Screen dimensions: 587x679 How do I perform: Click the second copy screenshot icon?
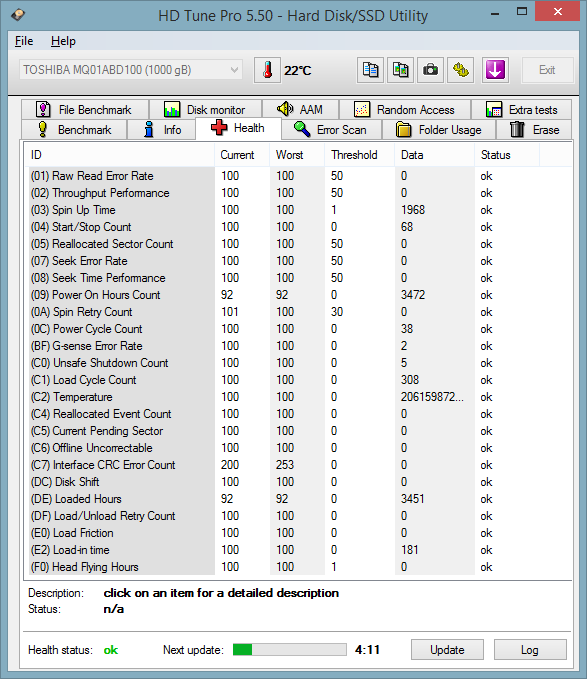[x=400, y=70]
